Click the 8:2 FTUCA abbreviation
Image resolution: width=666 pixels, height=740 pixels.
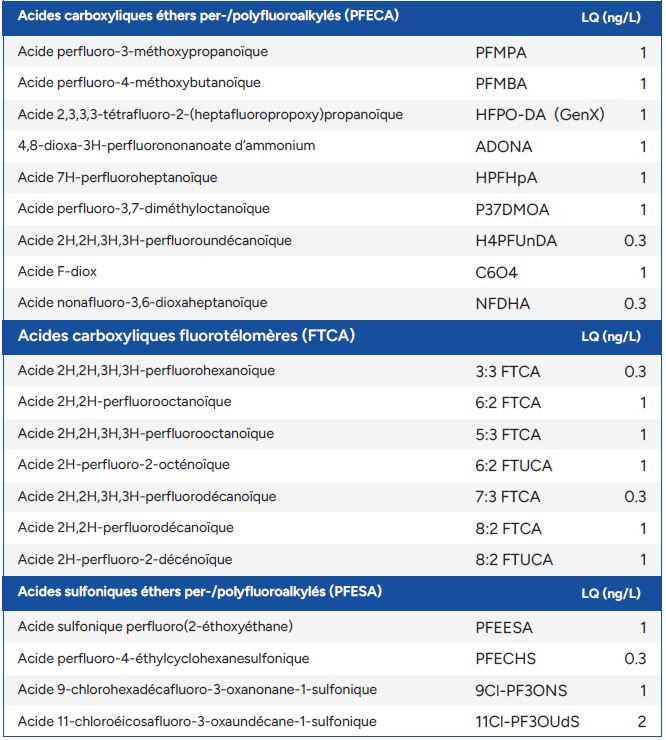514,560
